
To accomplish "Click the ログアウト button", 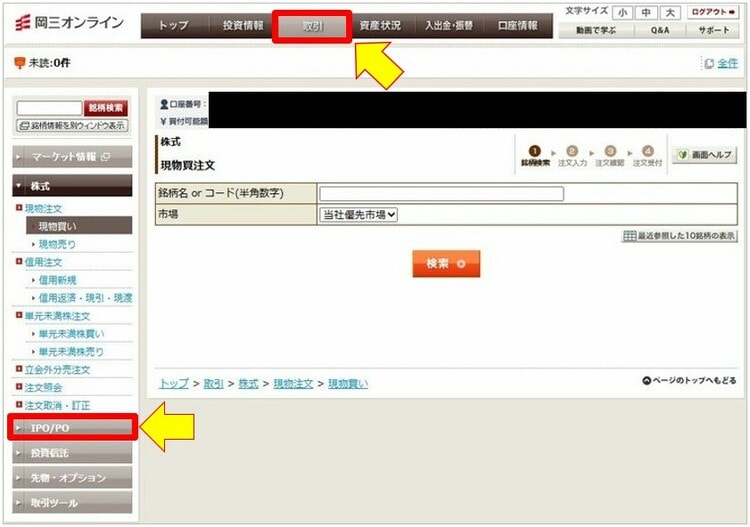I will (713, 12).
